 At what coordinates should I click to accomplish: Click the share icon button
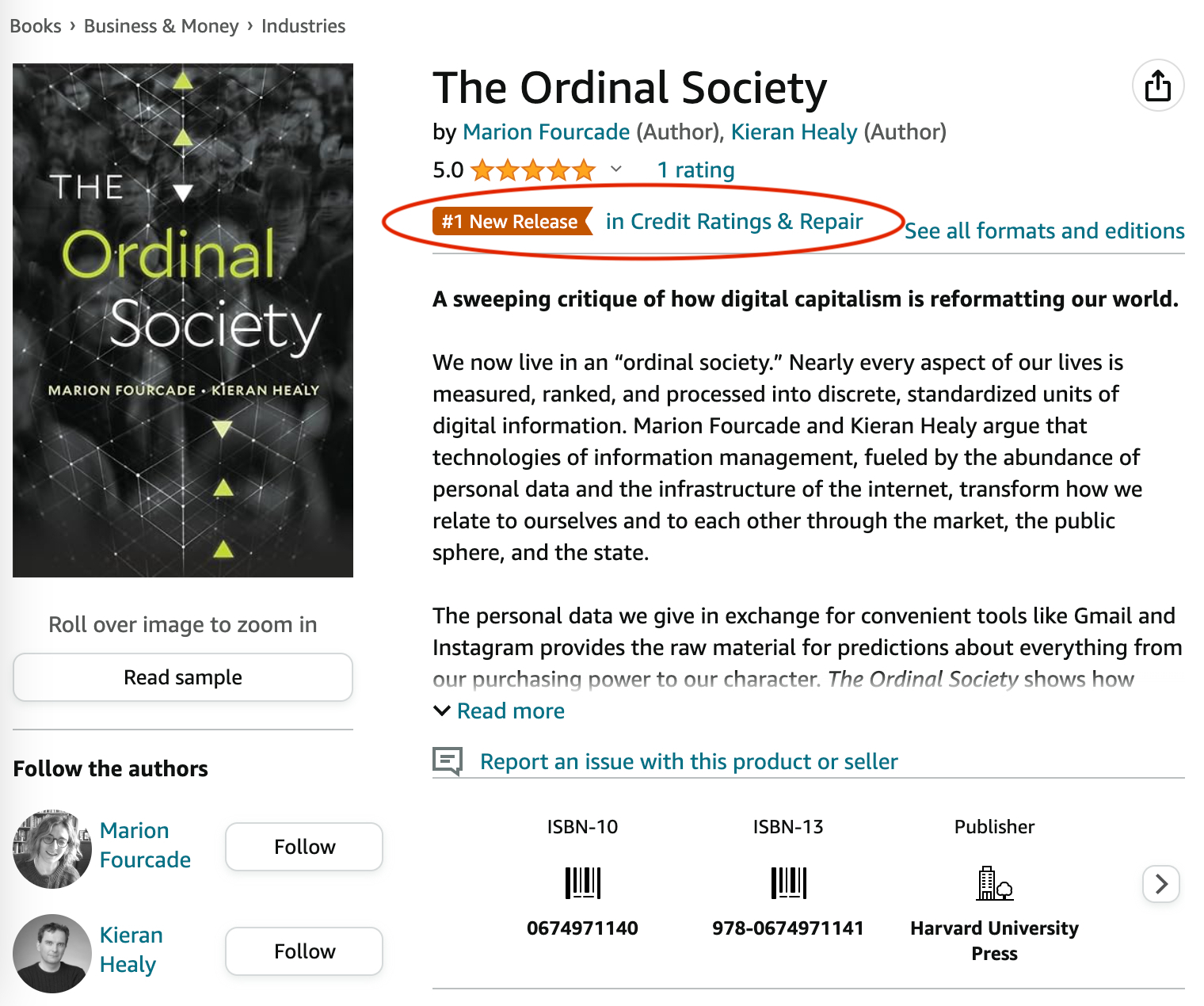[x=1157, y=86]
